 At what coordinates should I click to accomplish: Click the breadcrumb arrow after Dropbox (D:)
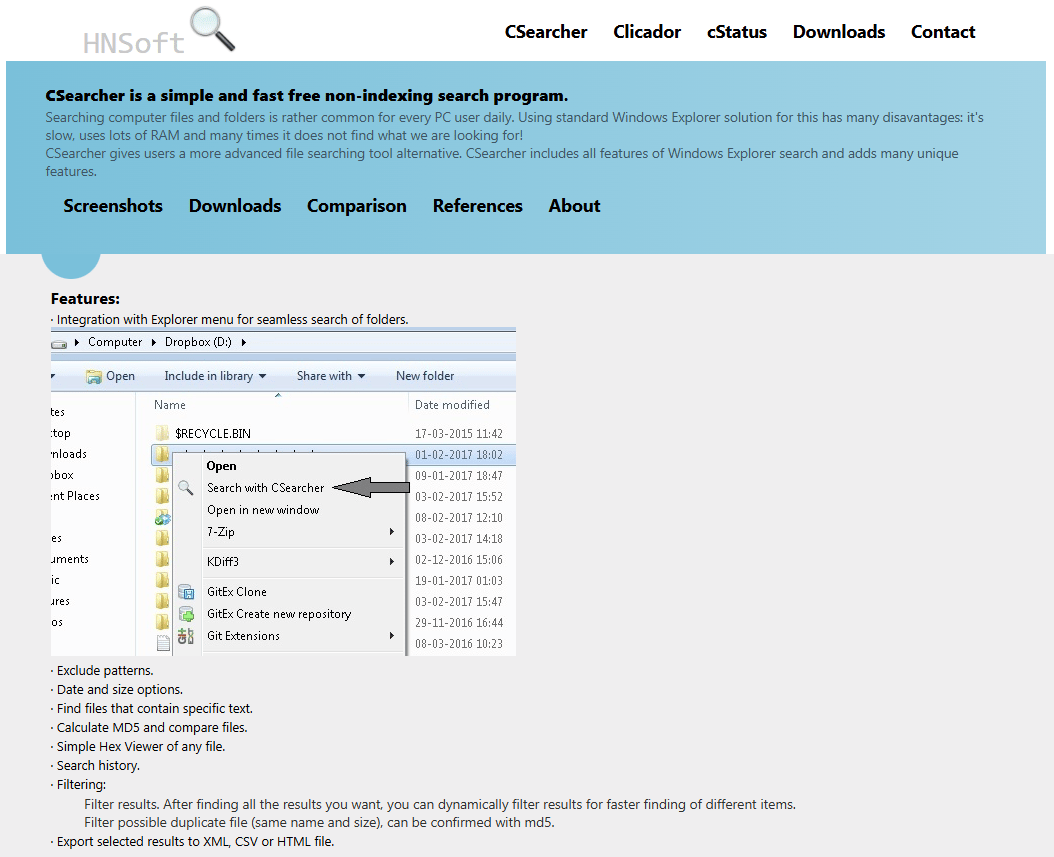[x=244, y=342]
